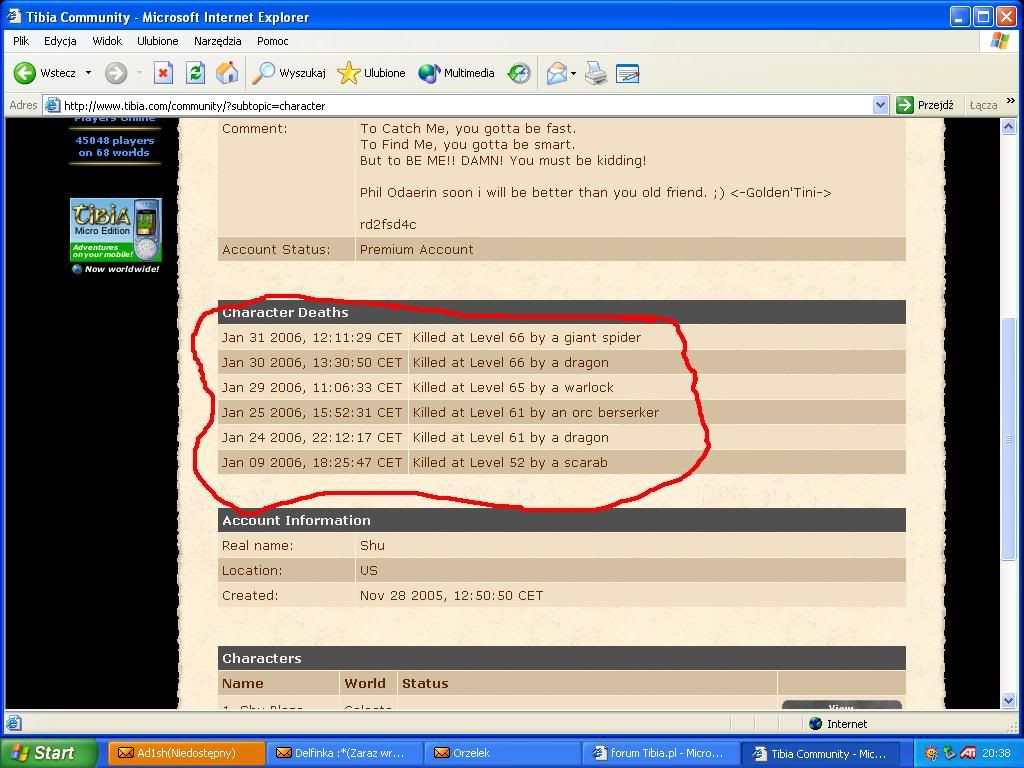This screenshot has width=1024, height=768.
Task: Click 'Jan 30 2006, 13:30:50 CET' date cell
Action: (312, 362)
